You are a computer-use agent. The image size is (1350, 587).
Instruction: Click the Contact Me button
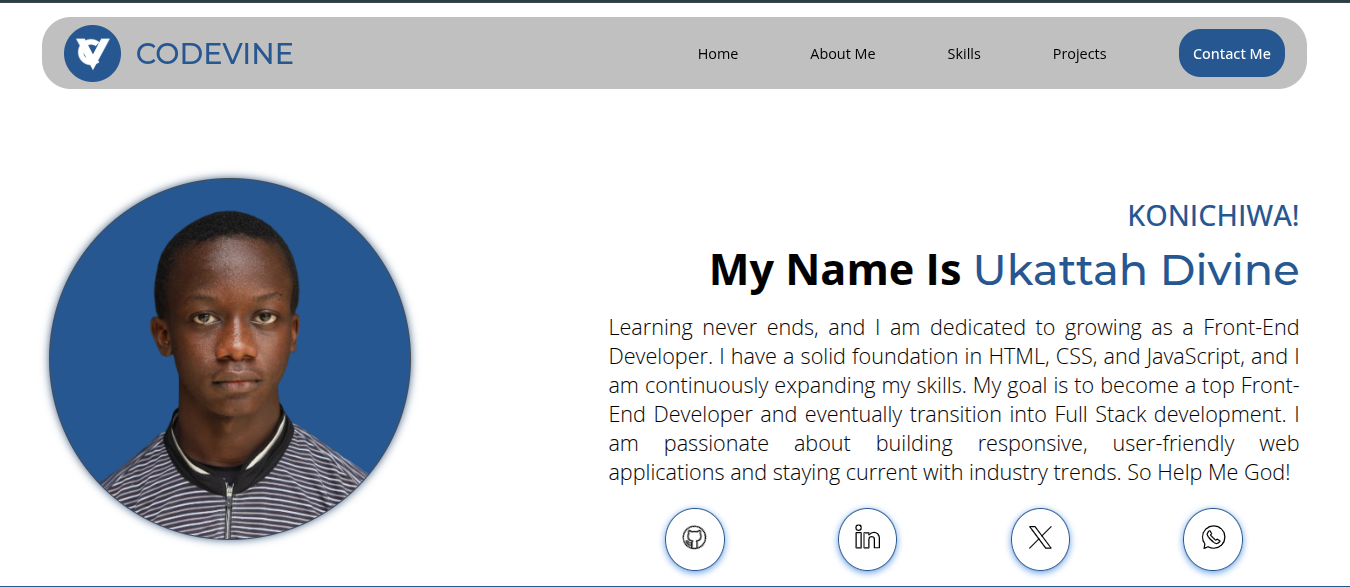pyautogui.click(x=1232, y=53)
